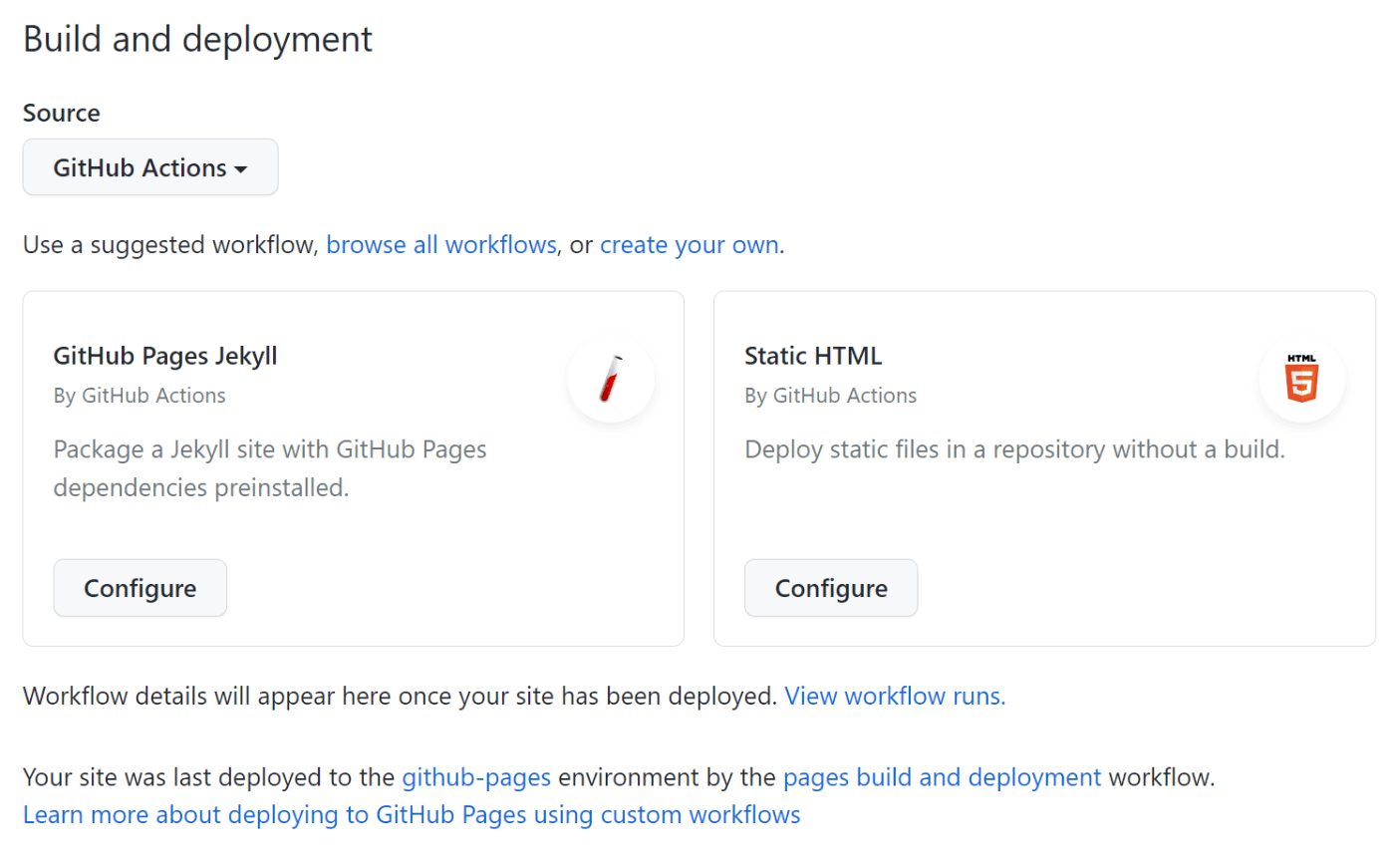Click 'By GitHub Actions' under Static HTML

point(830,396)
